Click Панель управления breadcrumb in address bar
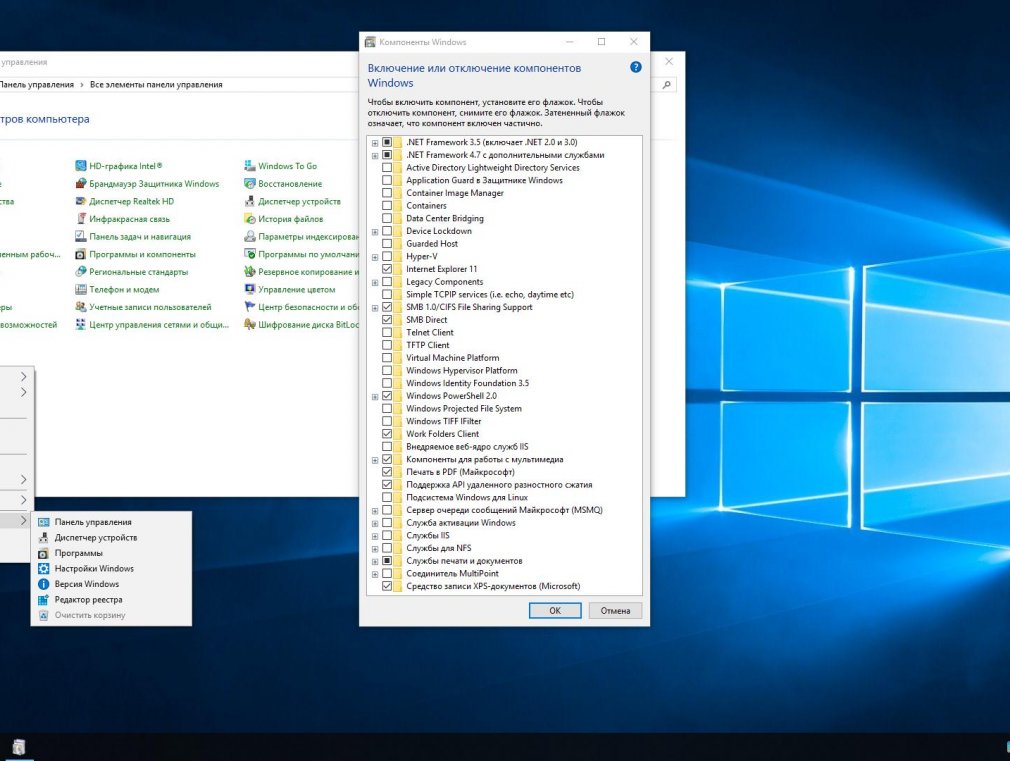 (36, 84)
